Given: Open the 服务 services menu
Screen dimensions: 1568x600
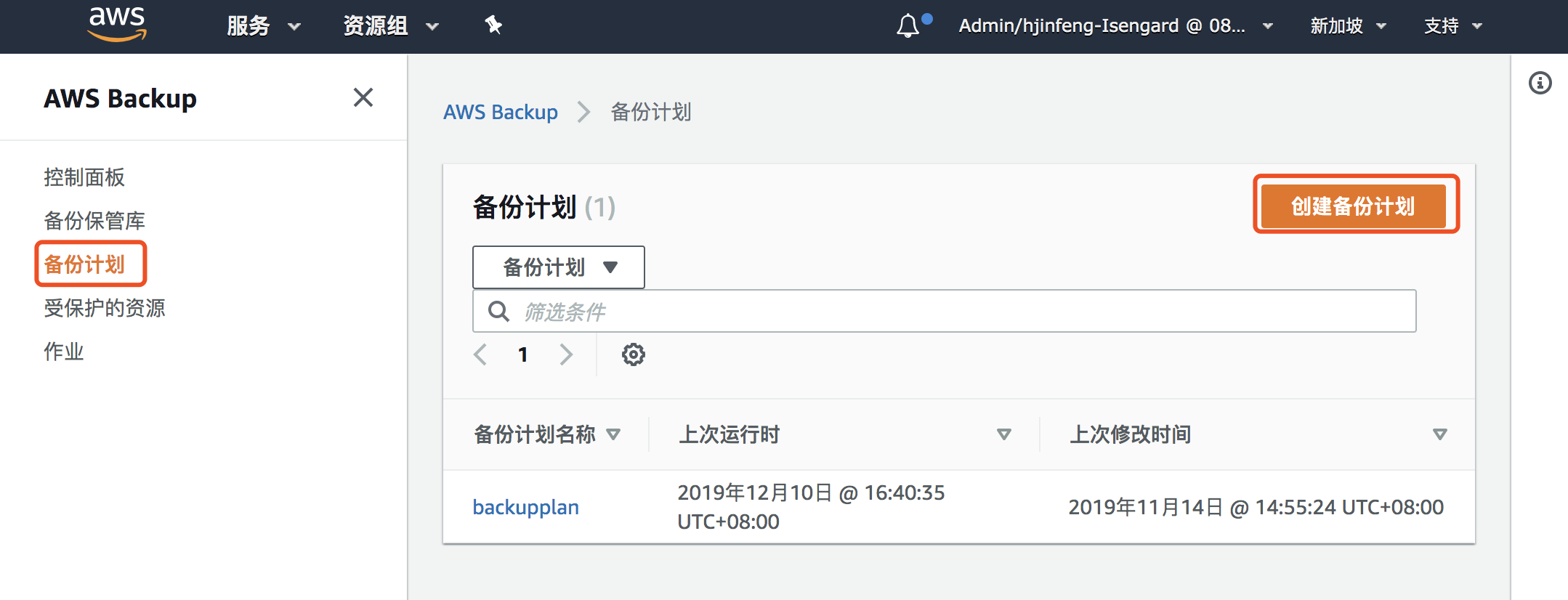Looking at the screenshot, I should [x=263, y=26].
